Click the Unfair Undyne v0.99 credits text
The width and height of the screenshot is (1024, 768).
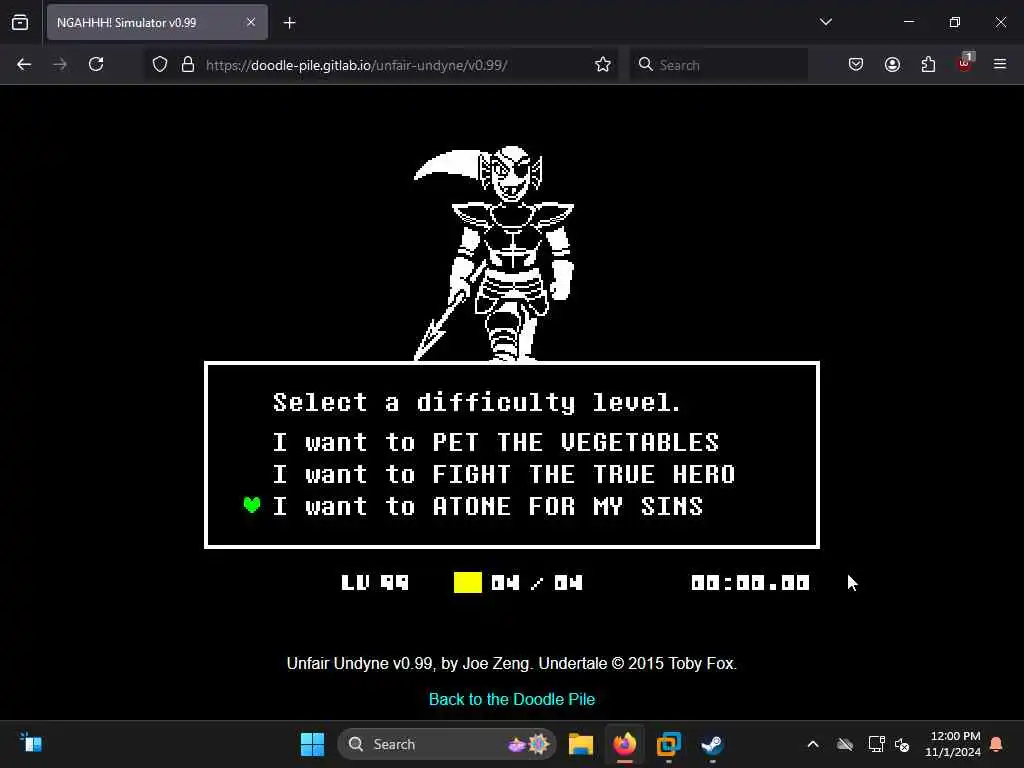(x=512, y=664)
